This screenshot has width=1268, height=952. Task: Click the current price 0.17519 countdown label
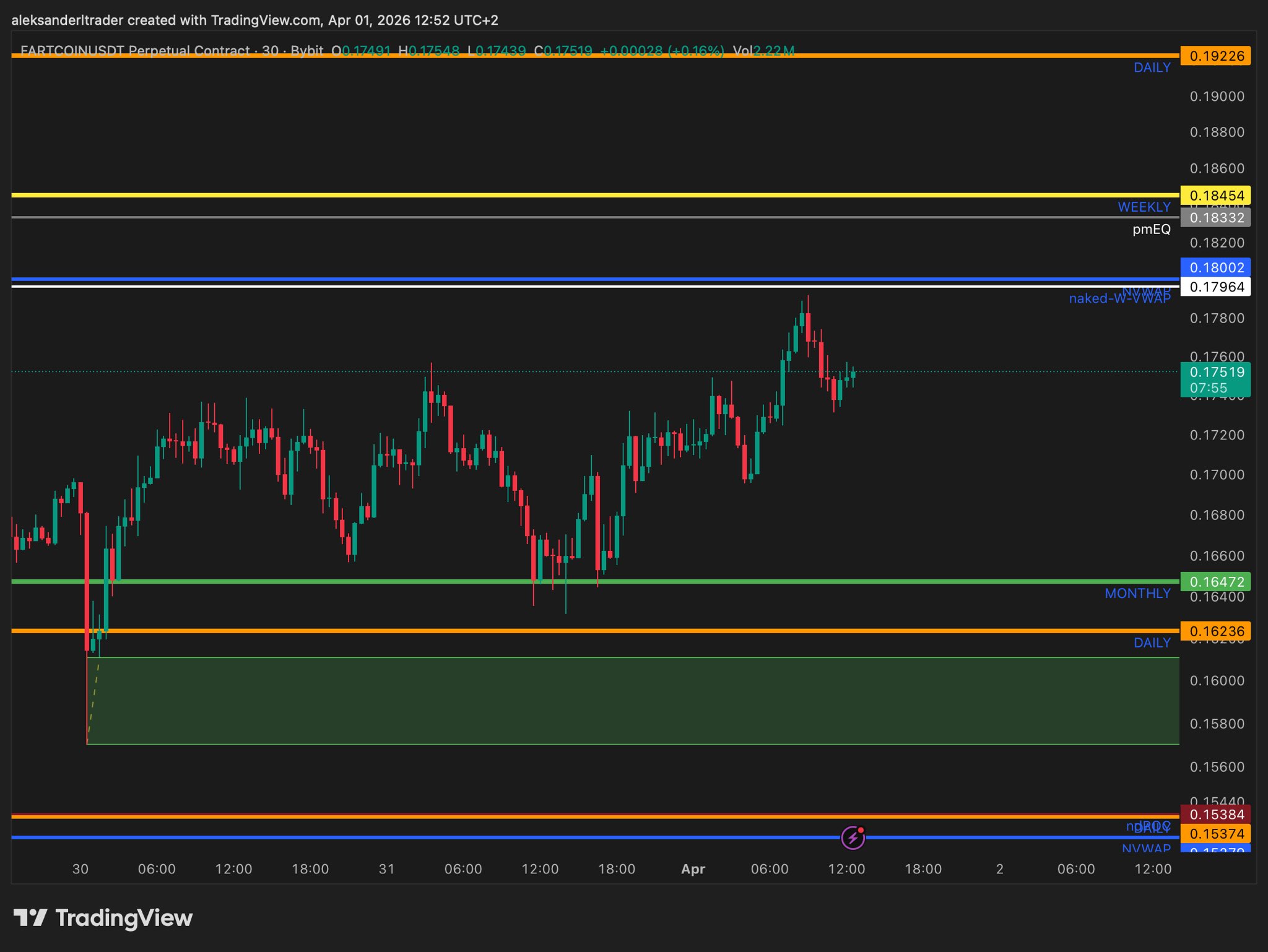(1215, 379)
